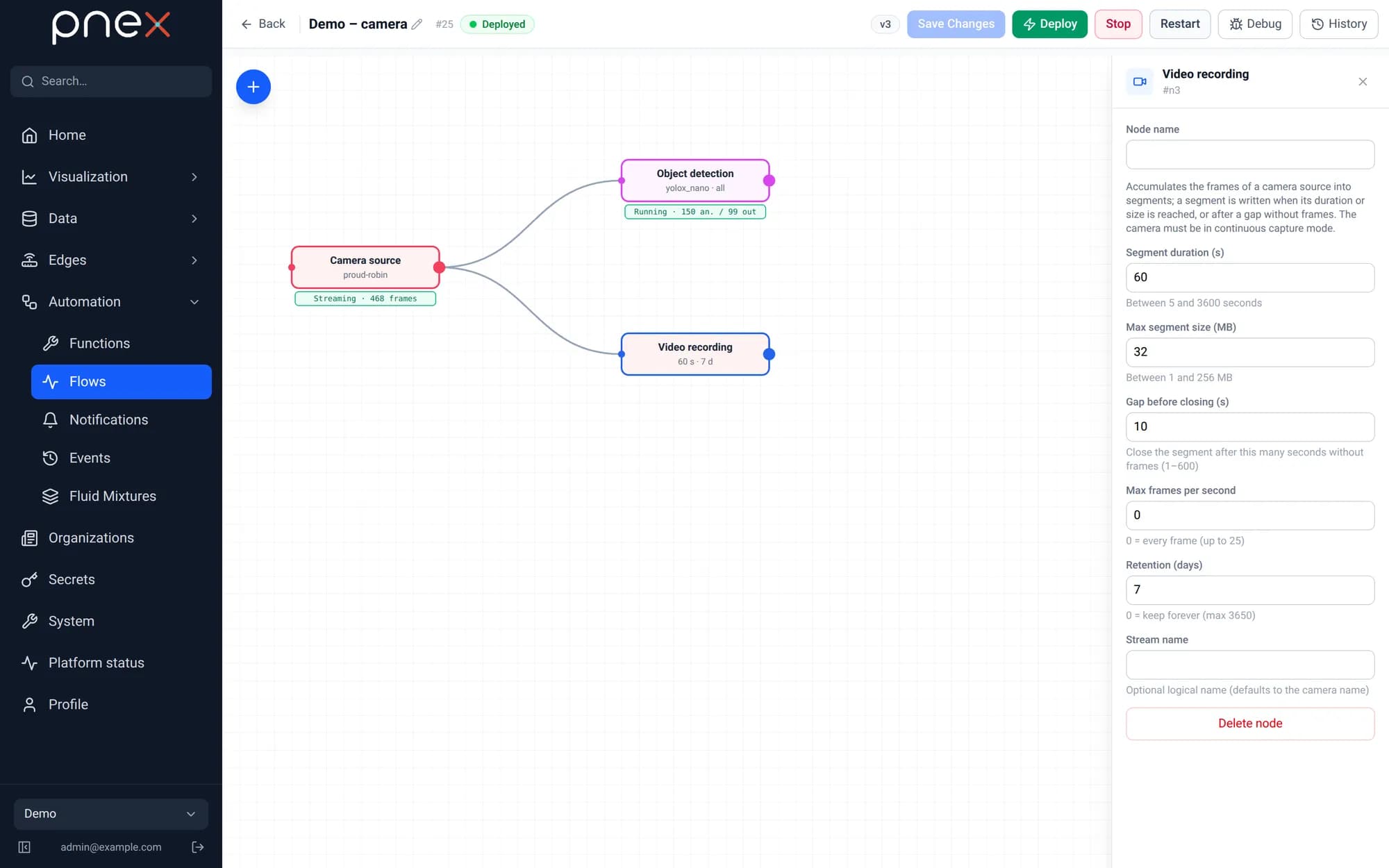This screenshot has height=868, width=1389.
Task: Collapse sidebar using the panel icon
Action: click(x=24, y=847)
